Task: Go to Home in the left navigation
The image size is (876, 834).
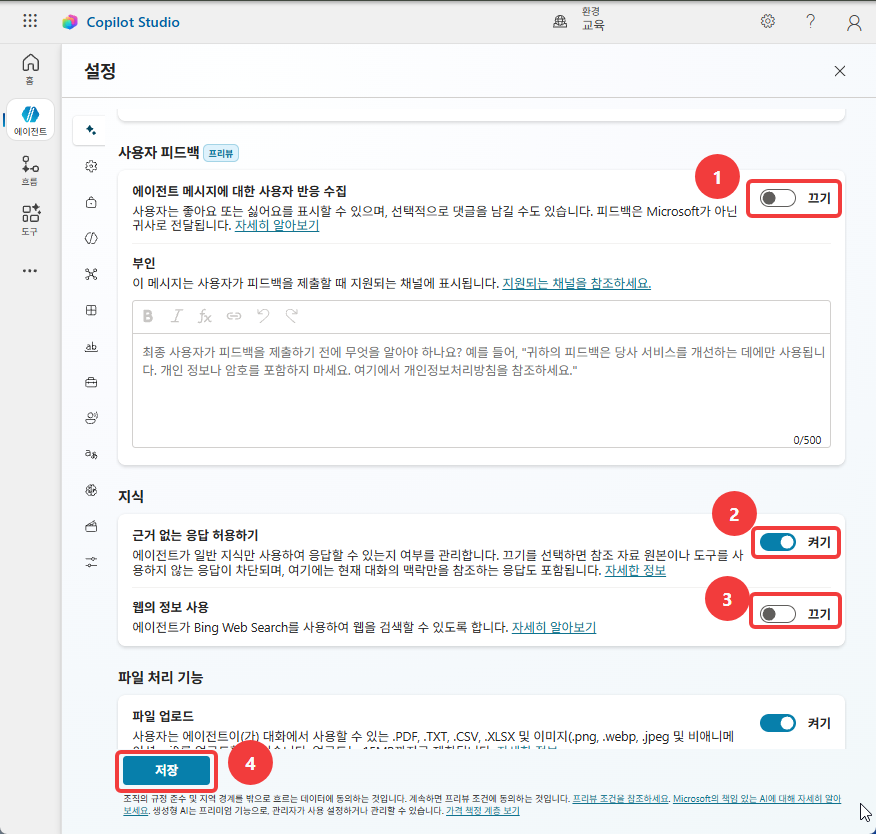Action: coord(30,69)
